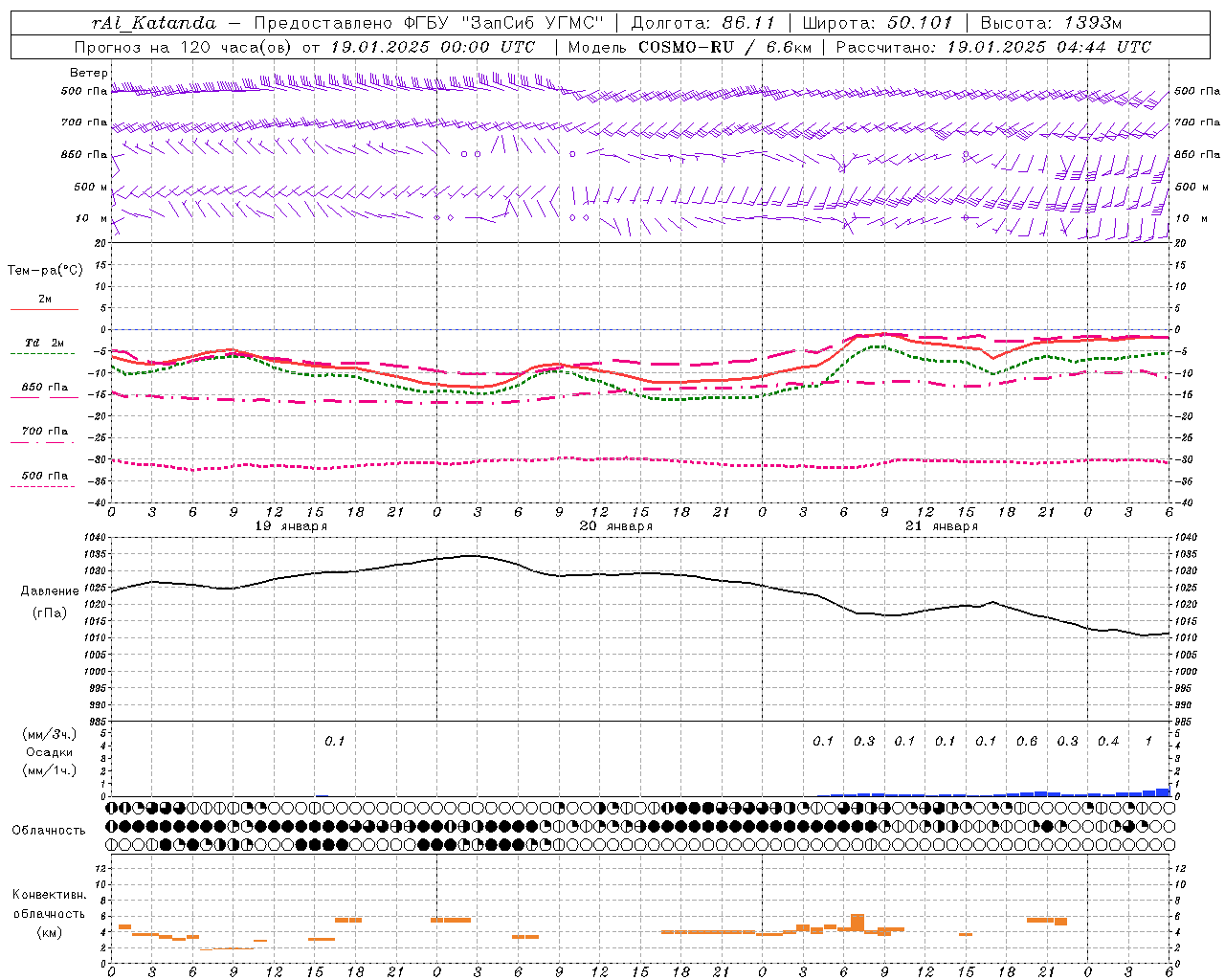Click the right-side 500 м wind level label
Screen dimensions: 1225x980
1191,187
